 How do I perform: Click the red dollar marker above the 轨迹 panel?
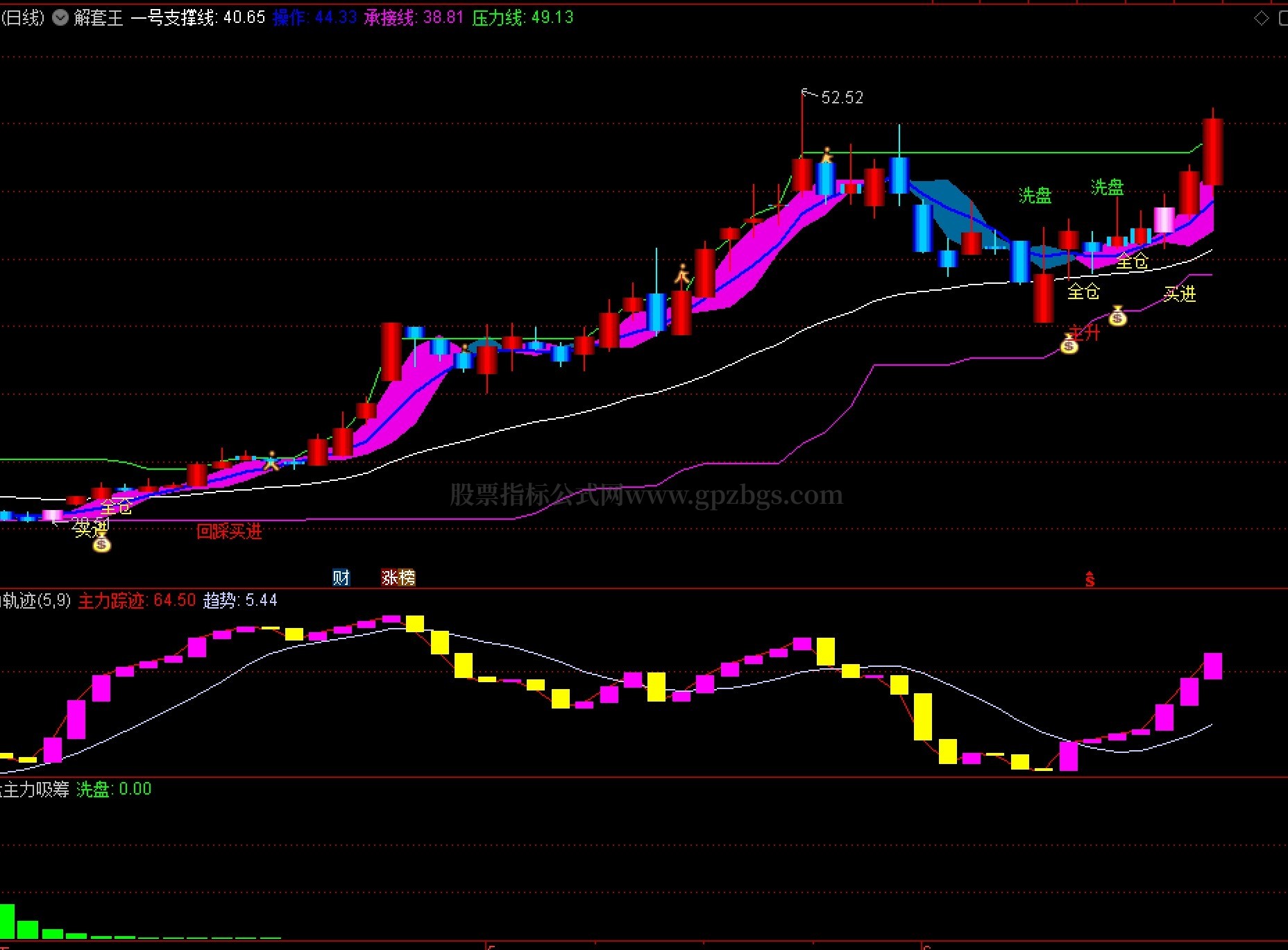pyautogui.click(x=1090, y=579)
